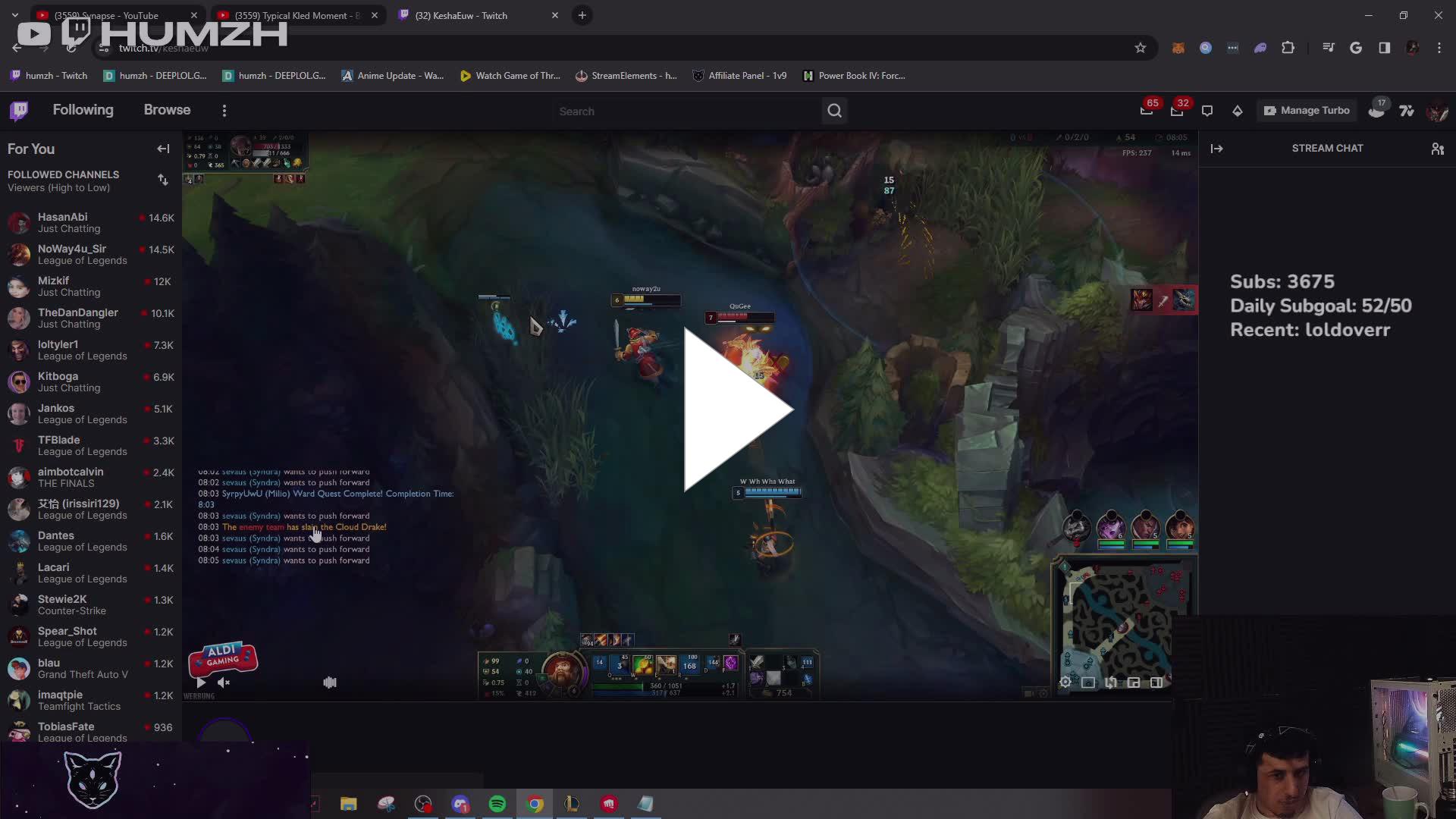
Task: Open the three-dot menu next to Browse
Action: click(x=224, y=111)
